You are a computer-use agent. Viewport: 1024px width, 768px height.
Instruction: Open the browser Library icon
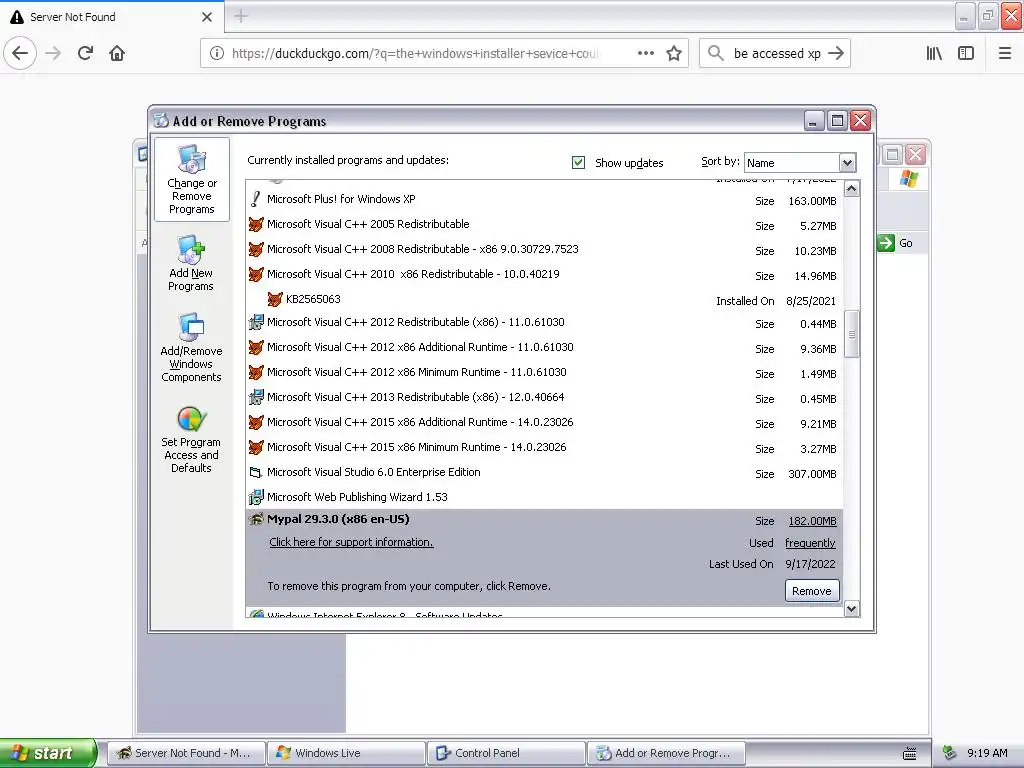pos(934,53)
